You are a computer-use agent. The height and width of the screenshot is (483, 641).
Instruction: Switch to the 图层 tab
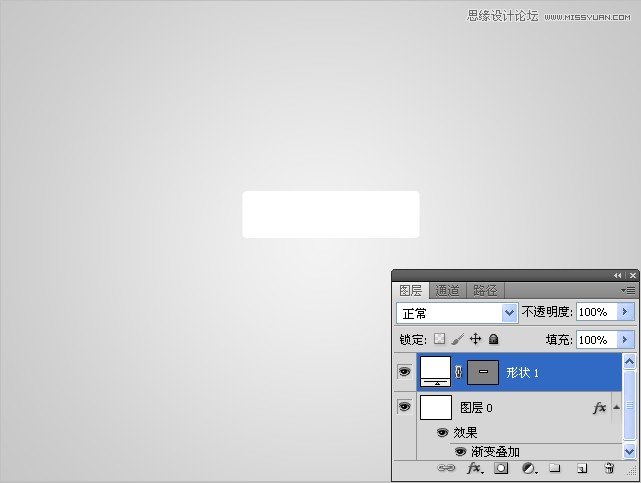pos(410,291)
